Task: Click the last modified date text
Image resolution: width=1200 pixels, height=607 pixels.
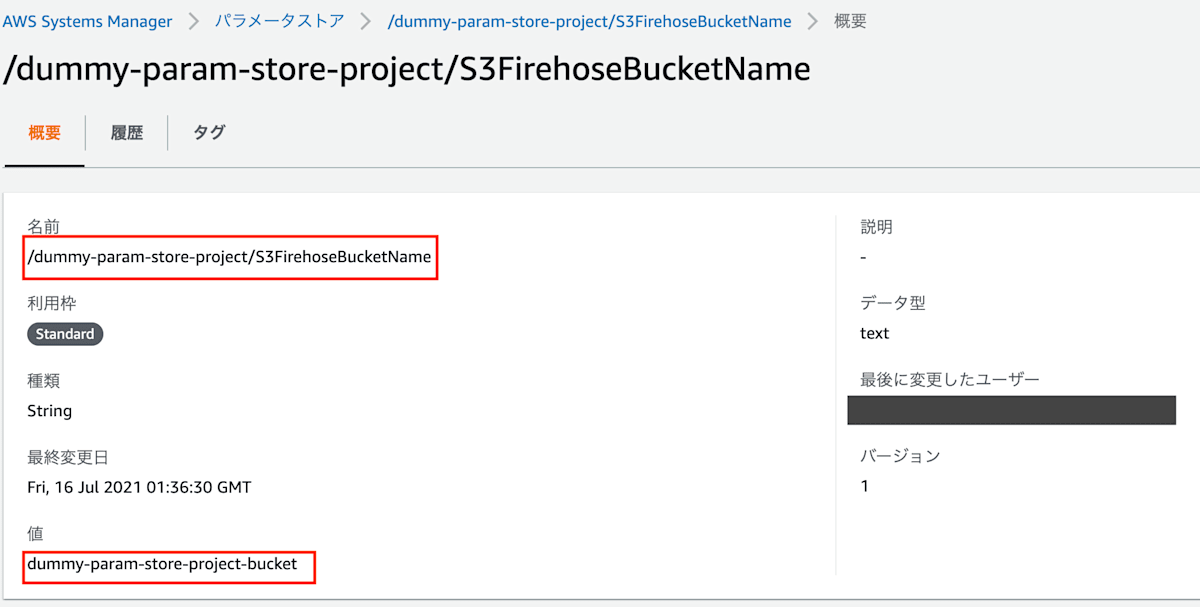Action: [x=138, y=487]
